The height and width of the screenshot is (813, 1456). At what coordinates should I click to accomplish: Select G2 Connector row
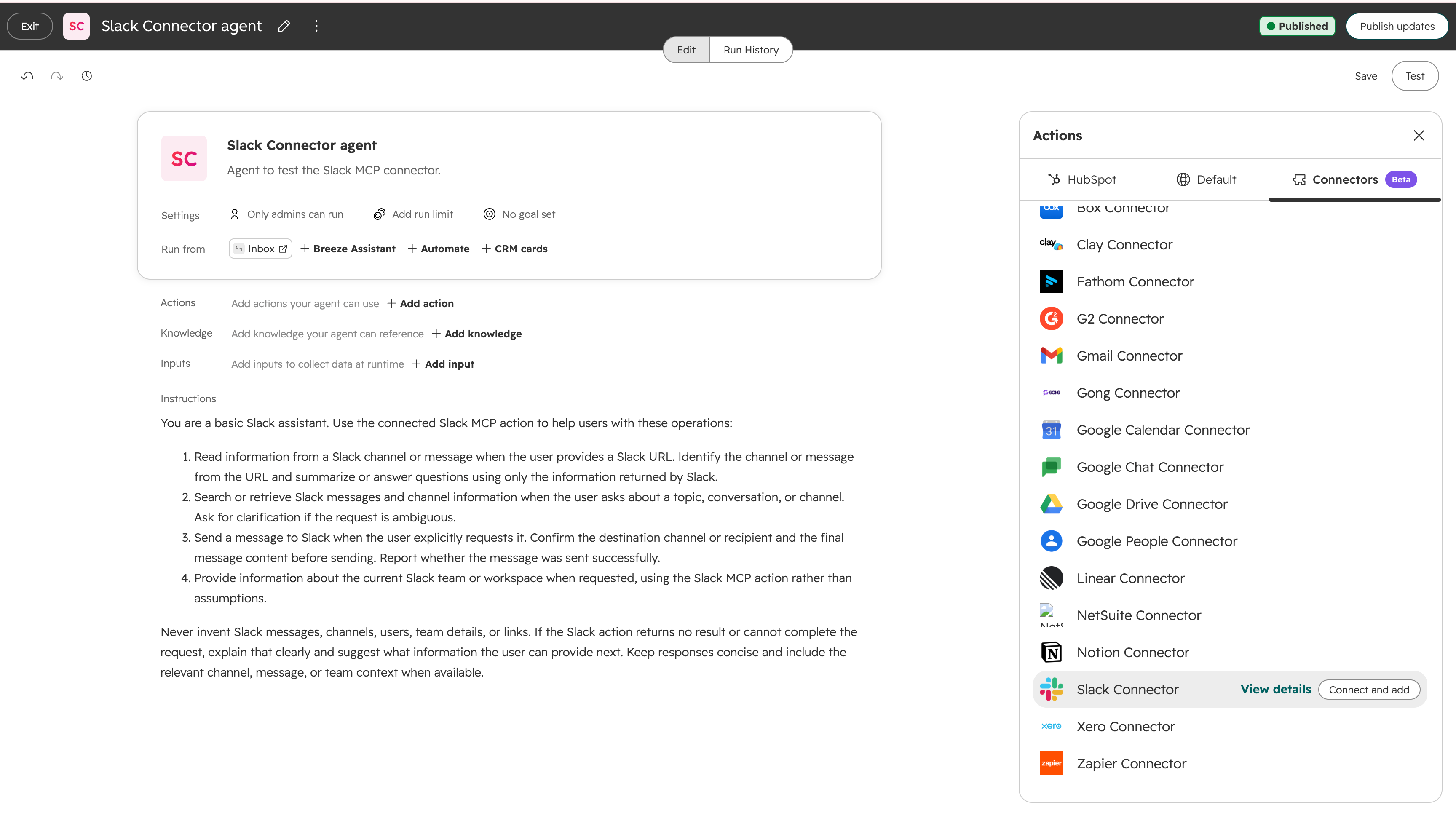tap(1230, 318)
